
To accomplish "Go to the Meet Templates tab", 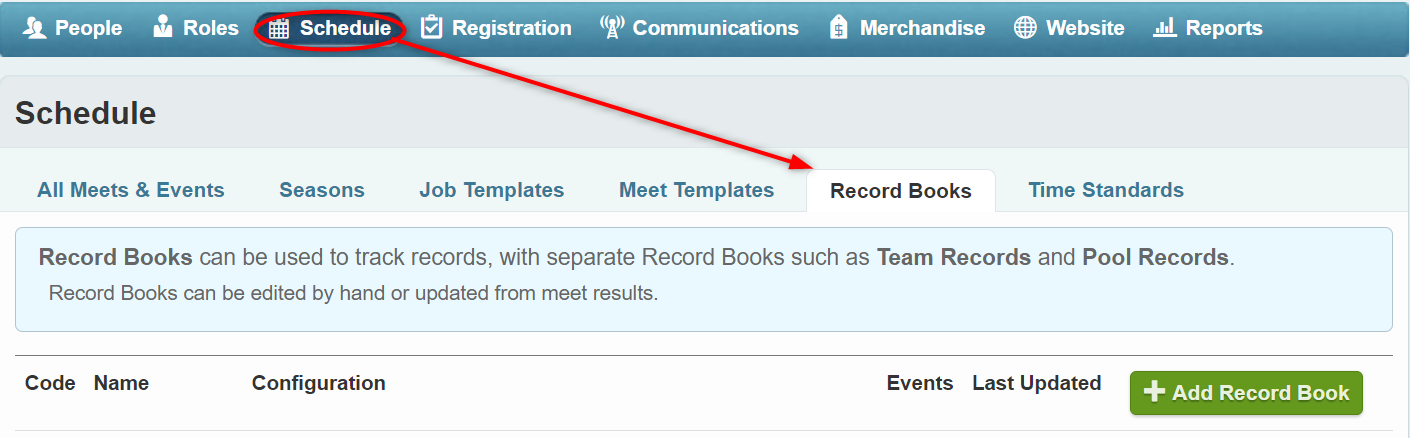I will coord(697,190).
